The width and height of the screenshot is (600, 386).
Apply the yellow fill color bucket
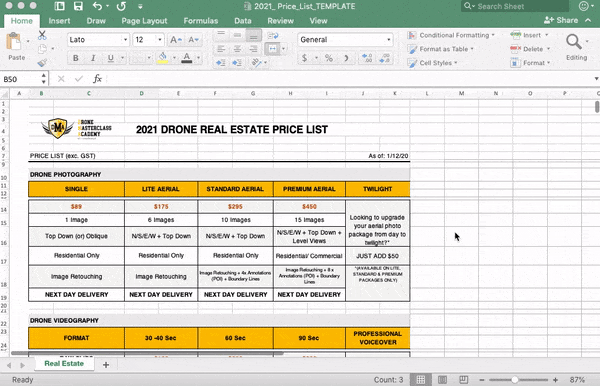click(x=163, y=58)
